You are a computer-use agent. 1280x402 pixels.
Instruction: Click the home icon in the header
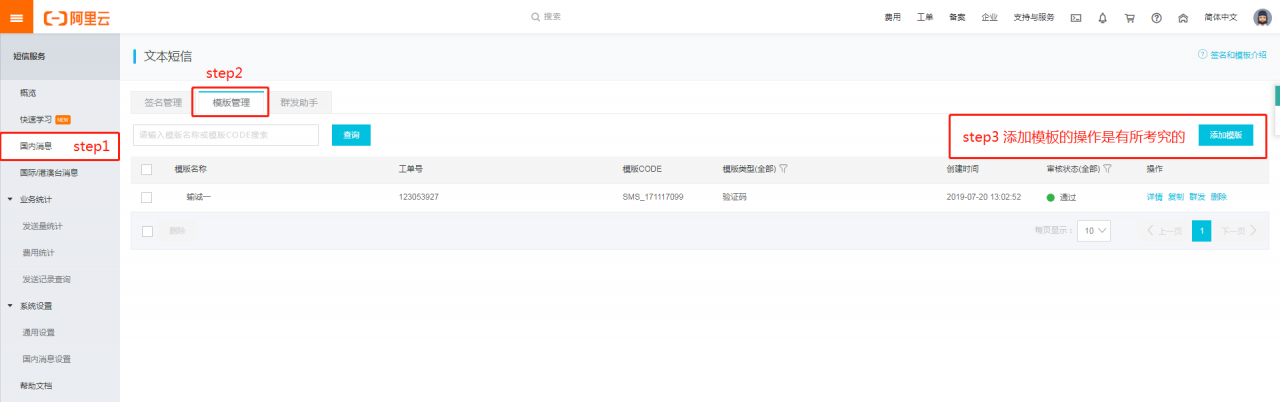(x=1183, y=18)
